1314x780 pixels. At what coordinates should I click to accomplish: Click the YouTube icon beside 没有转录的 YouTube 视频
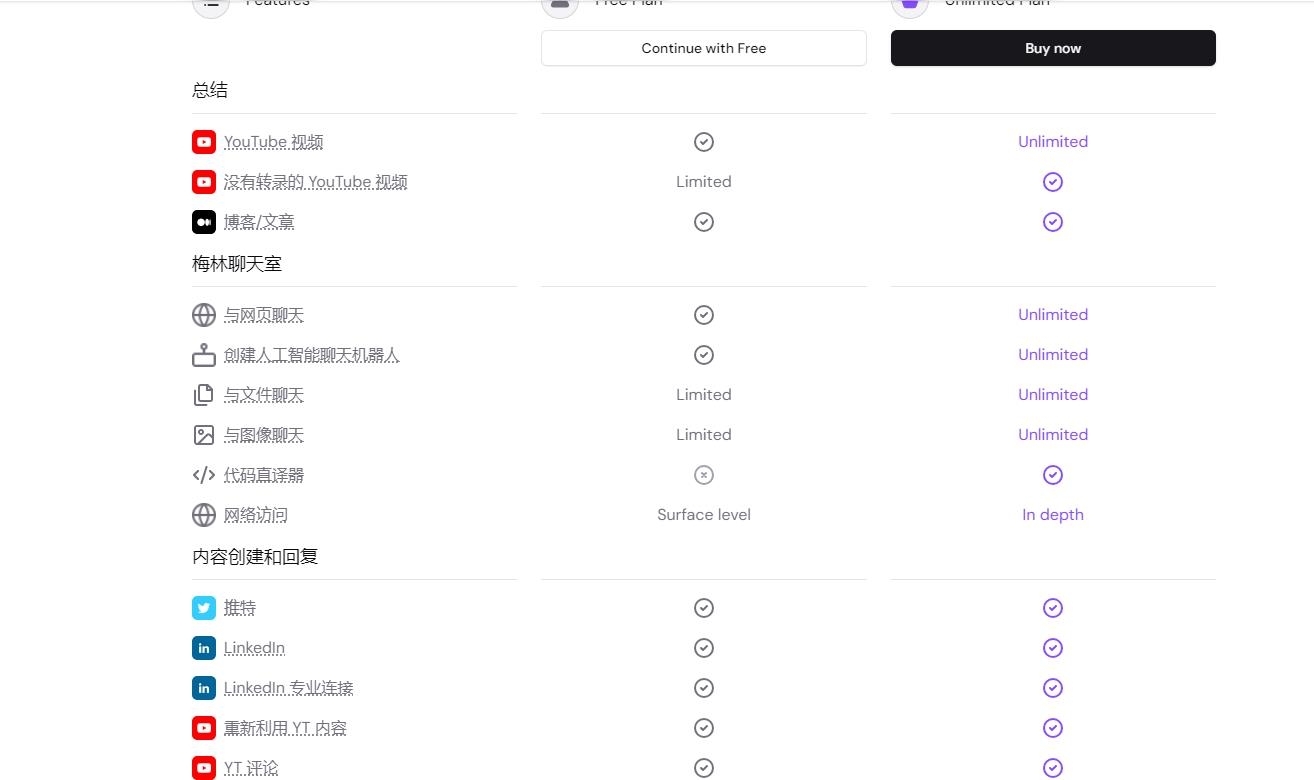coord(204,182)
